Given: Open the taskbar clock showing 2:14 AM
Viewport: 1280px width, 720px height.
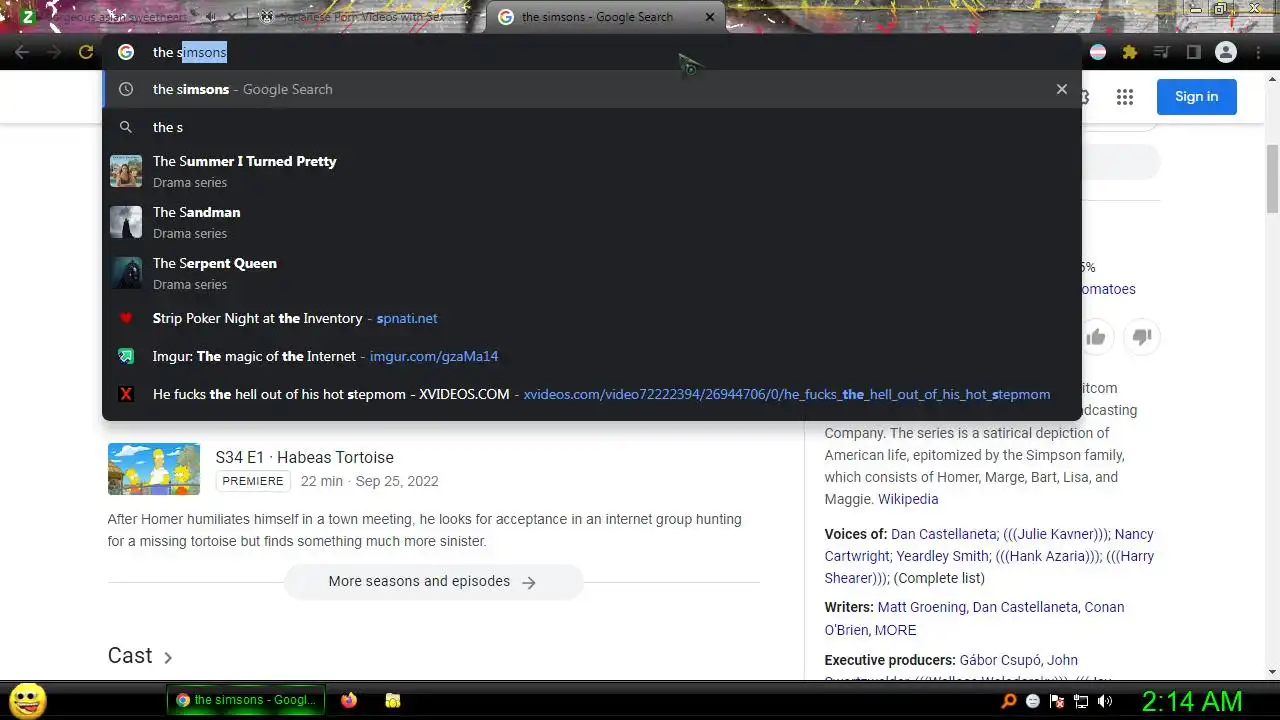Looking at the screenshot, I should (1192, 701).
